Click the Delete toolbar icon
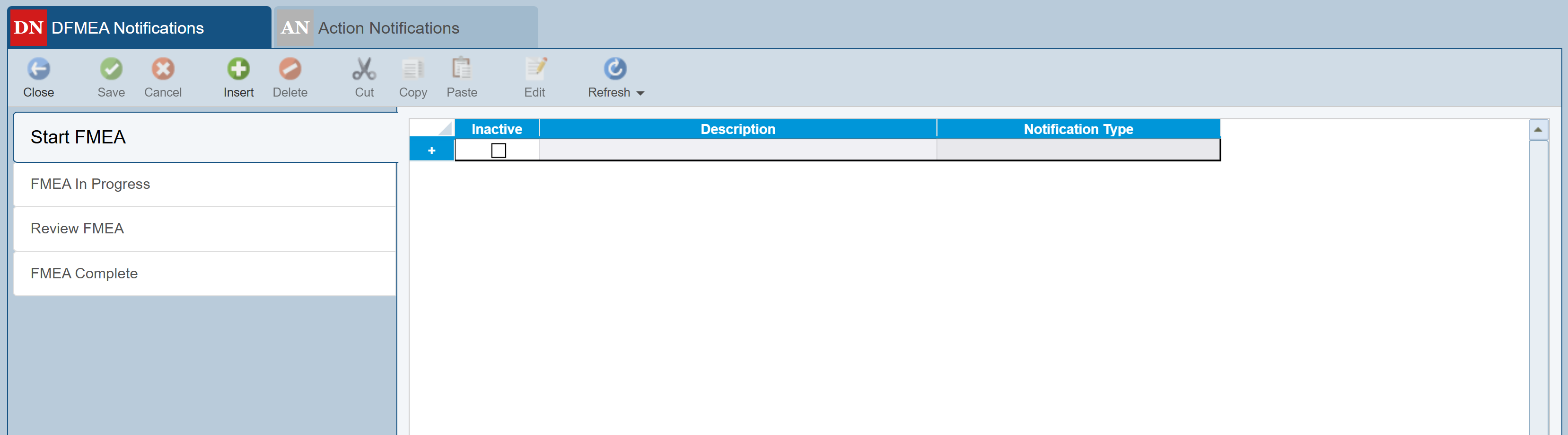Viewport: 1568px width, 435px height. click(x=290, y=70)
